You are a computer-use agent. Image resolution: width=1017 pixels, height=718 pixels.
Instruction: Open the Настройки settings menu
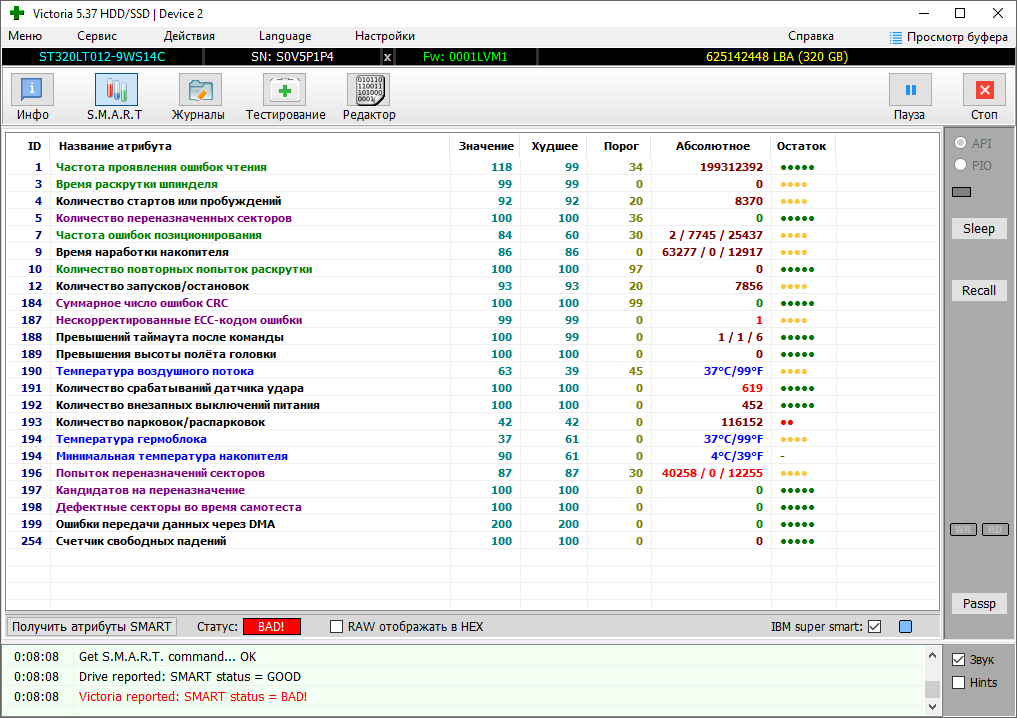385,36
